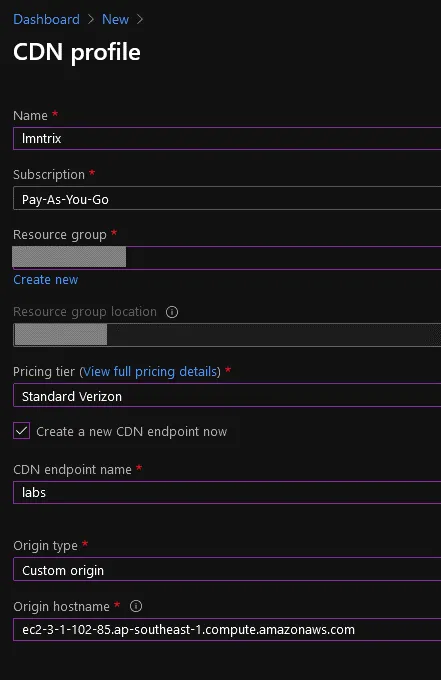Click the Create new resource group link
This screenshot has height=680, width=441.
46,280
